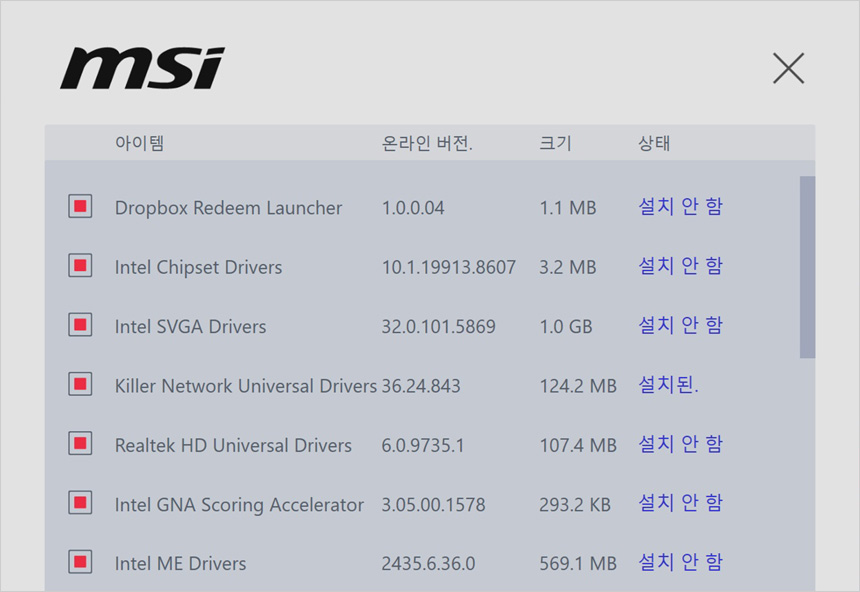Click version 3.05.00.1578
The height and width of the screenshot is (592, 860).
pyautogui.click(x=433, y=504)
